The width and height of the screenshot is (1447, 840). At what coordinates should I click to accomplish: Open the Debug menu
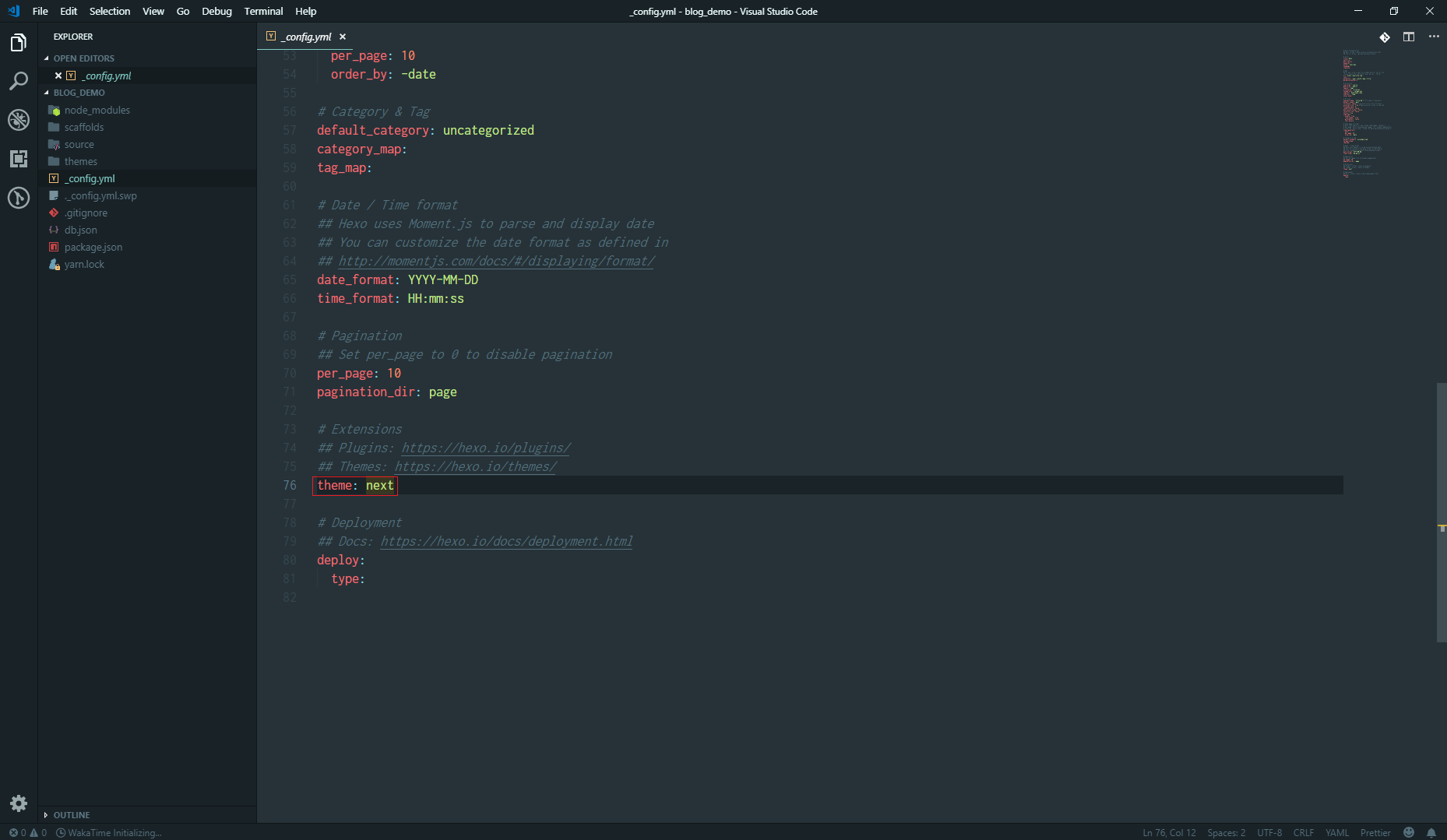tap(217, 11)
